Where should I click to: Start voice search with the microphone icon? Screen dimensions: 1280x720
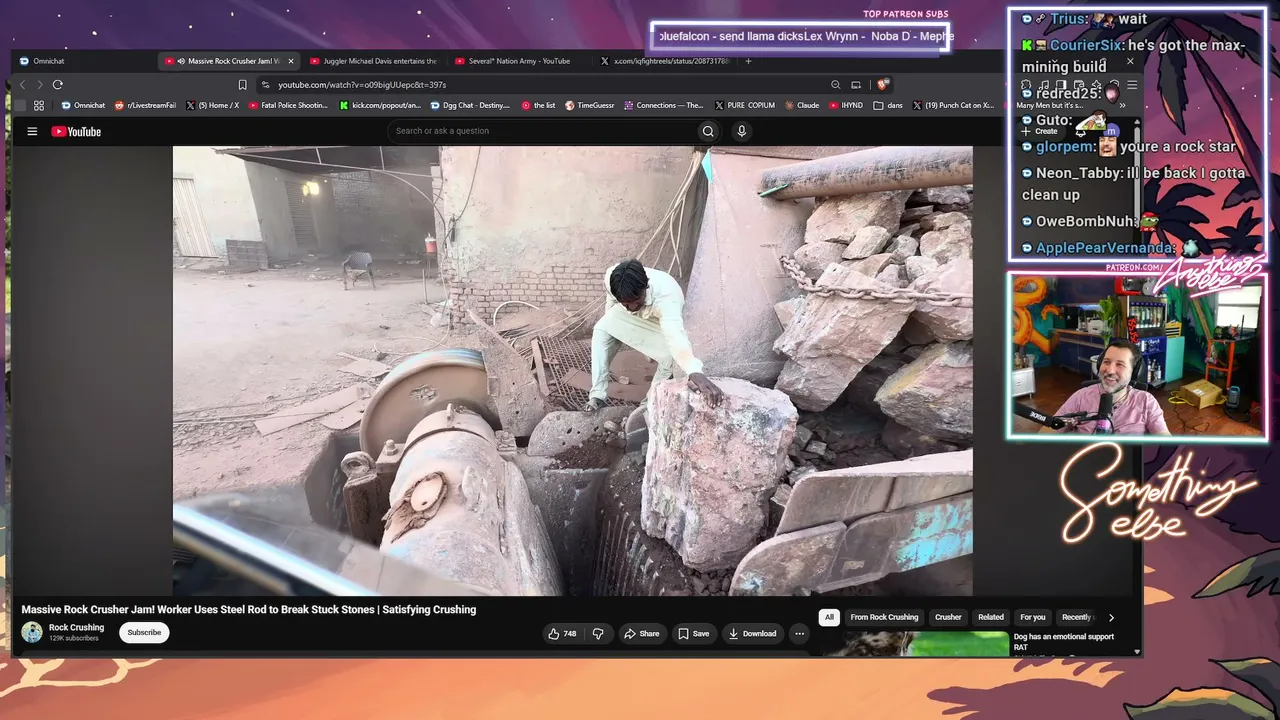coord(741,131)
